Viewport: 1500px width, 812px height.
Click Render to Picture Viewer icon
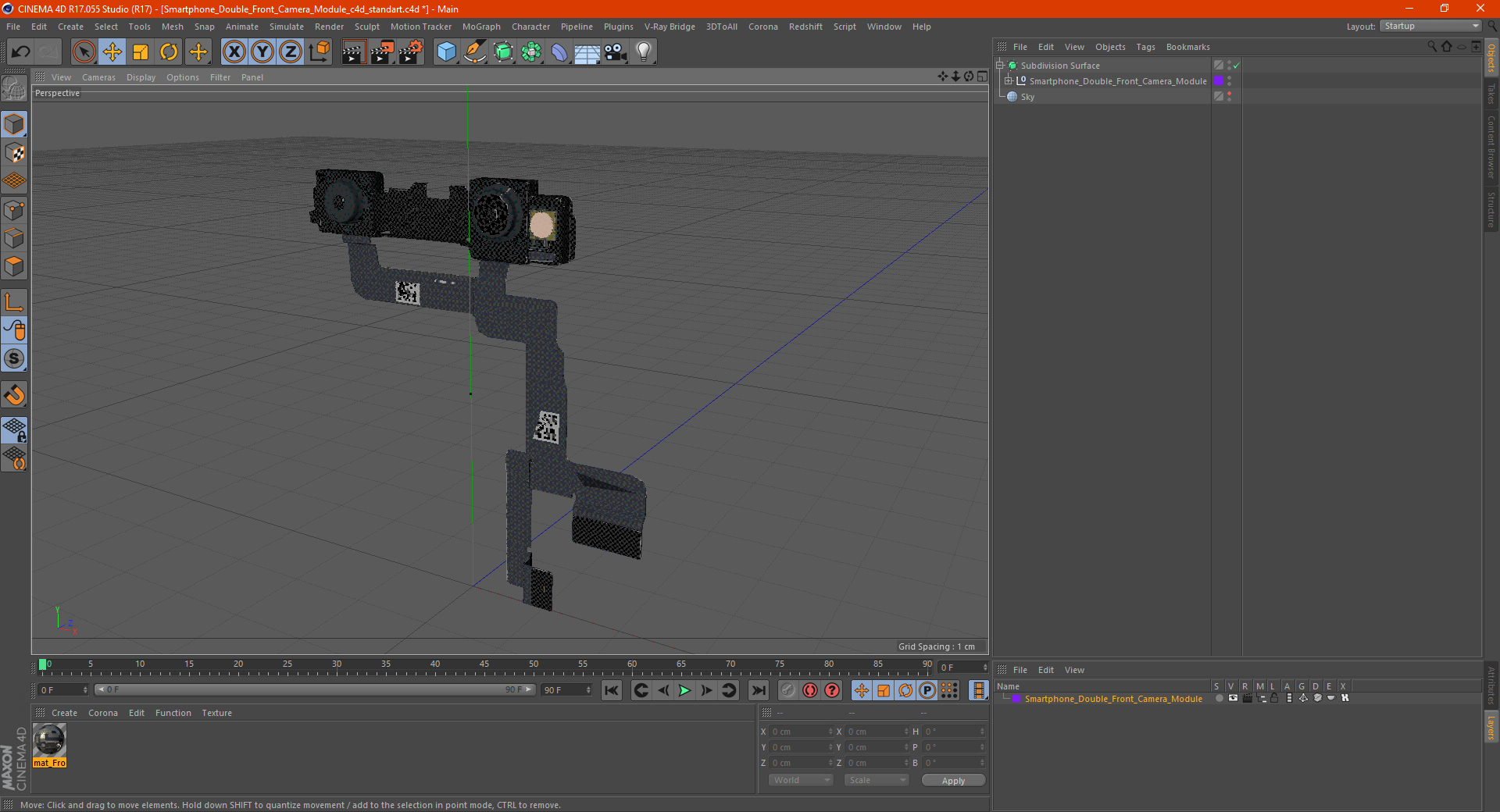coord(382,52)
